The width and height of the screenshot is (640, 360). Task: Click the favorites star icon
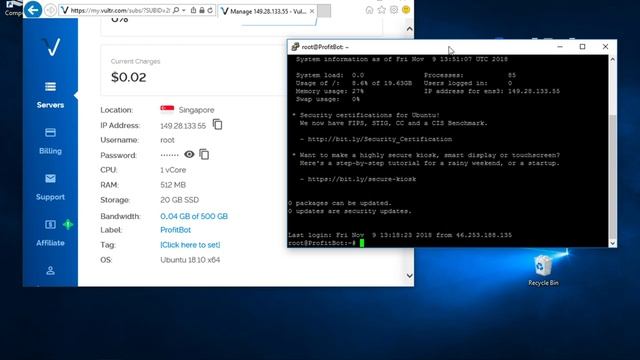(x=381, y=10)
